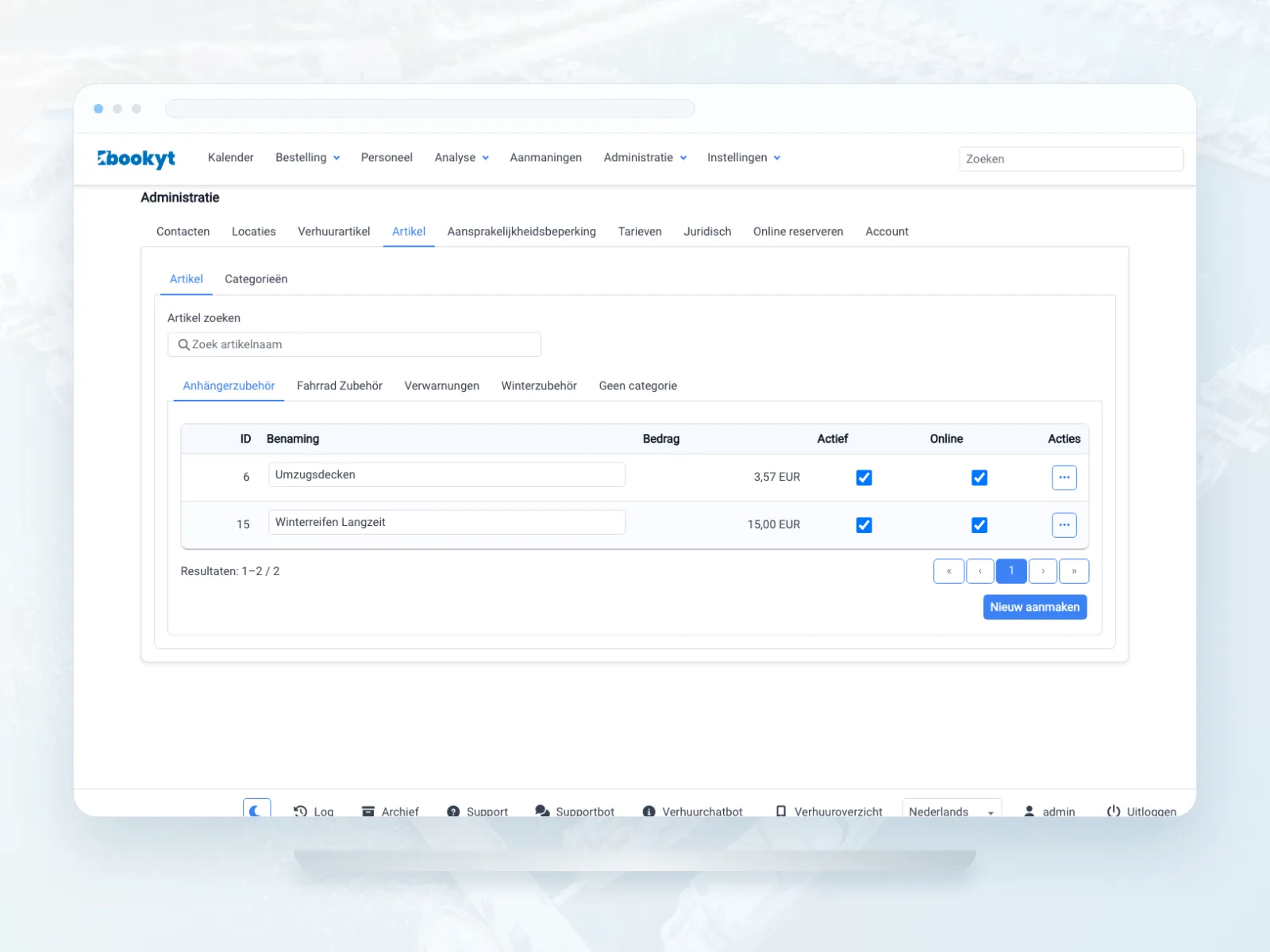Click the Nieuw aanmaken button
This screenshot has width=1270, height=952.
click(x=1035, y=607)
